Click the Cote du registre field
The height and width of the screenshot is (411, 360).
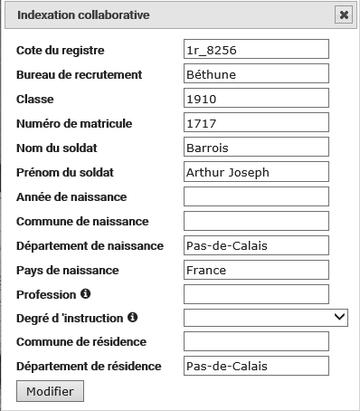pos(256,49)
